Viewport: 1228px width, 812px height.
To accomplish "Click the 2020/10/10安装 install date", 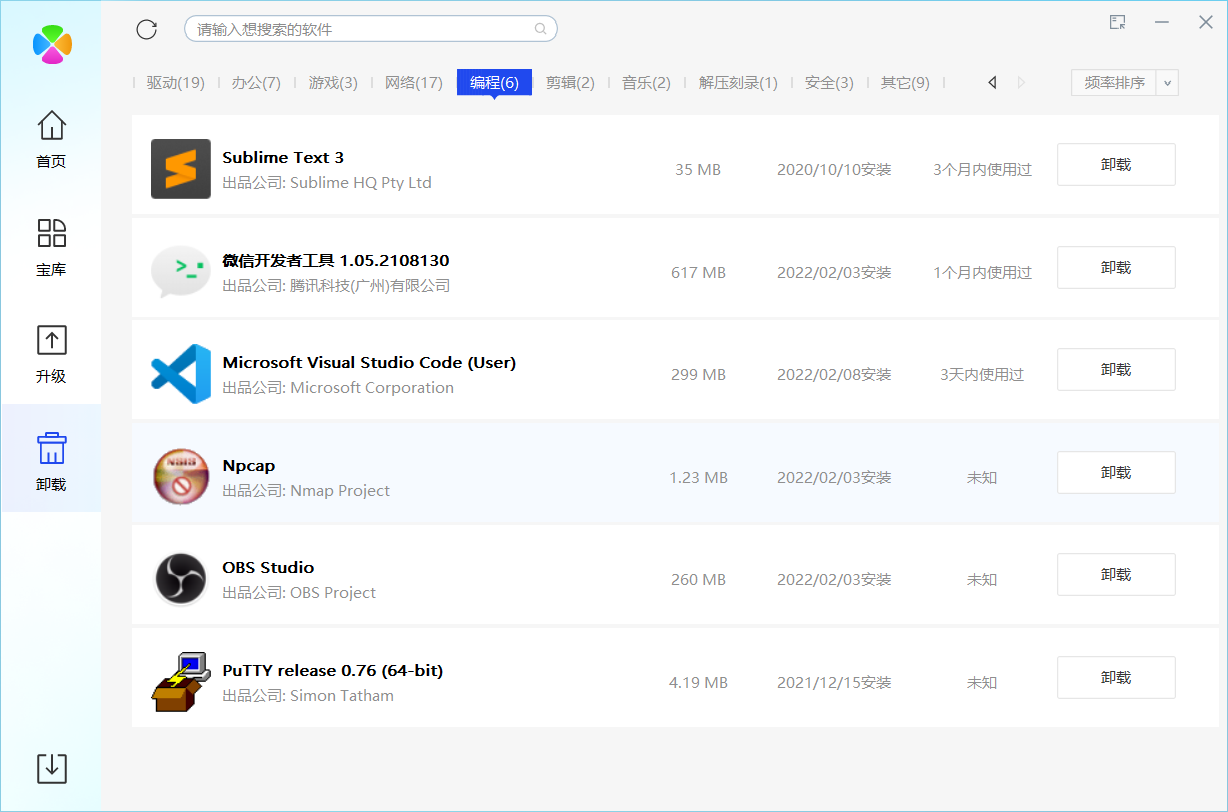I will (834, 170).
